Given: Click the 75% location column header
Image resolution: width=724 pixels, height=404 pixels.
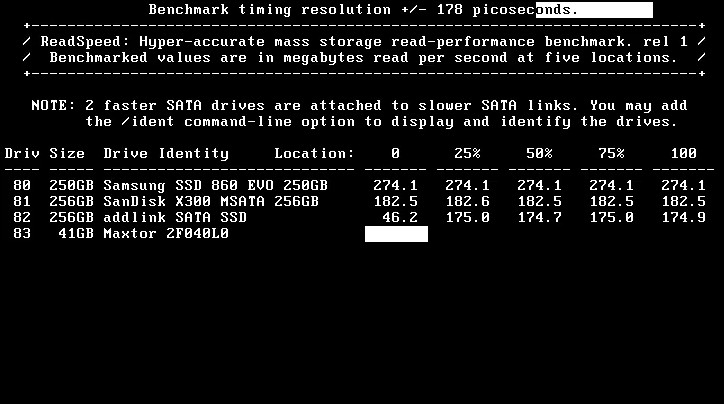Looking at the screenshot, I should (611, 153).
